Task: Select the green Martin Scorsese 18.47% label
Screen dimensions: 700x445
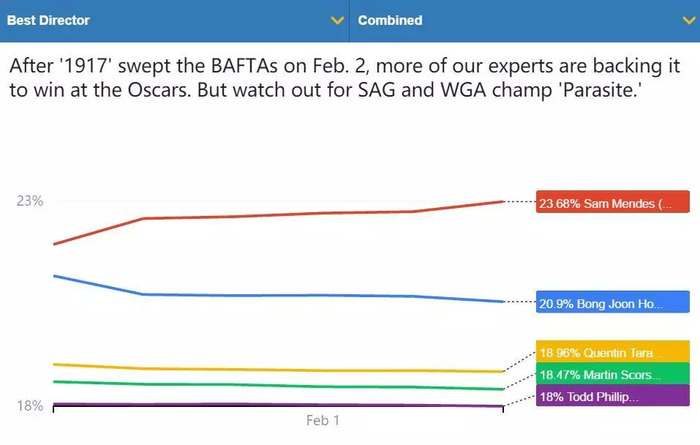Action: 612,374
